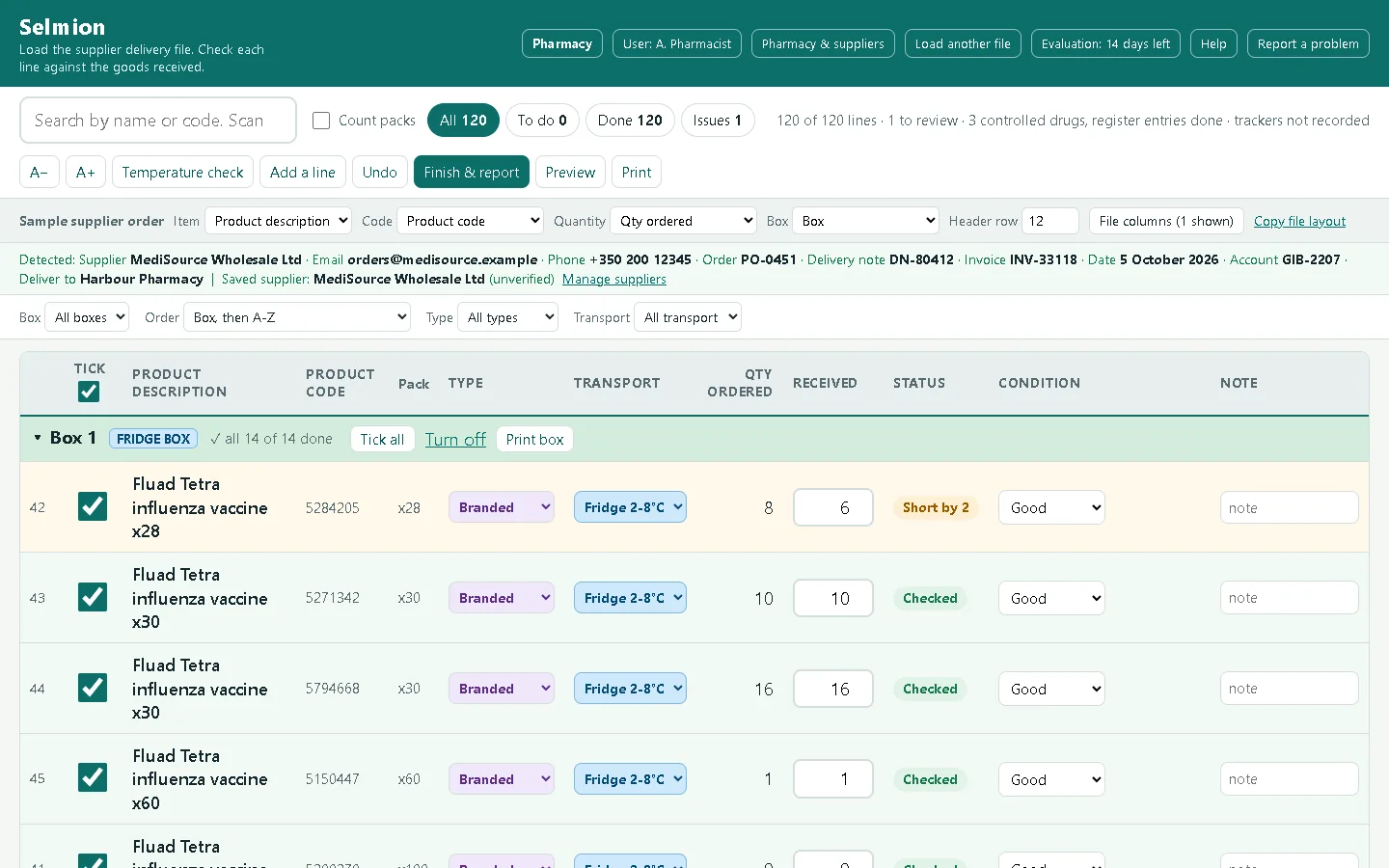Open Condition dropdown for line 43
1389x868 pixels.
pyautogui.click(x=1051, y=598)
